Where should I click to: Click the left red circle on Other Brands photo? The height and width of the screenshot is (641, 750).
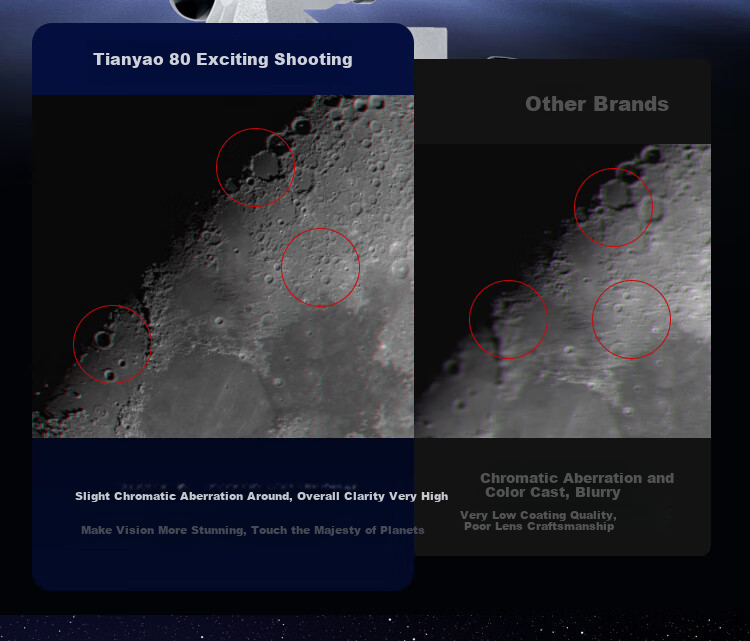click(x=508, y=319)
